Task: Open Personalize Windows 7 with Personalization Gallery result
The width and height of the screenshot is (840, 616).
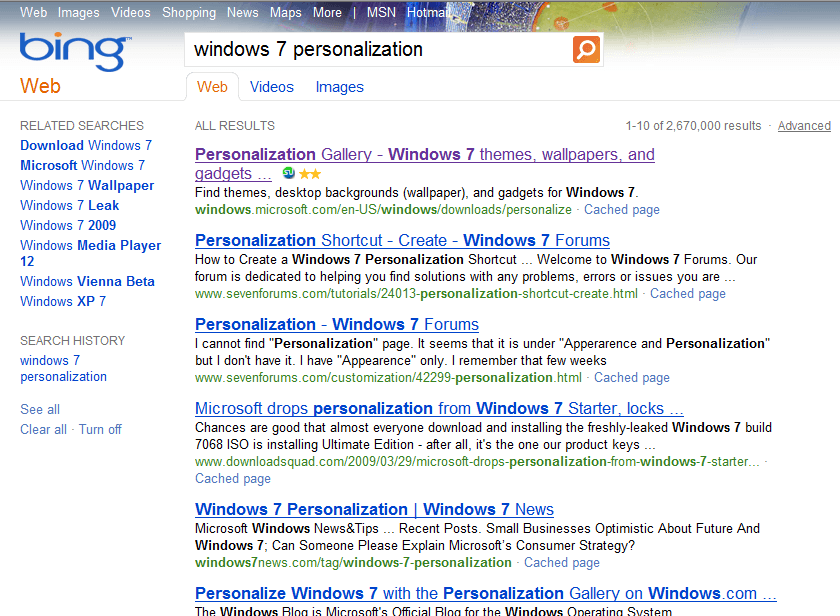Action: (x=486, y=594)
